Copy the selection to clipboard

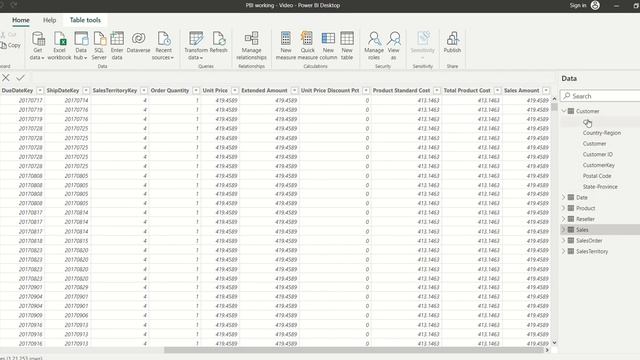[11, 45]
